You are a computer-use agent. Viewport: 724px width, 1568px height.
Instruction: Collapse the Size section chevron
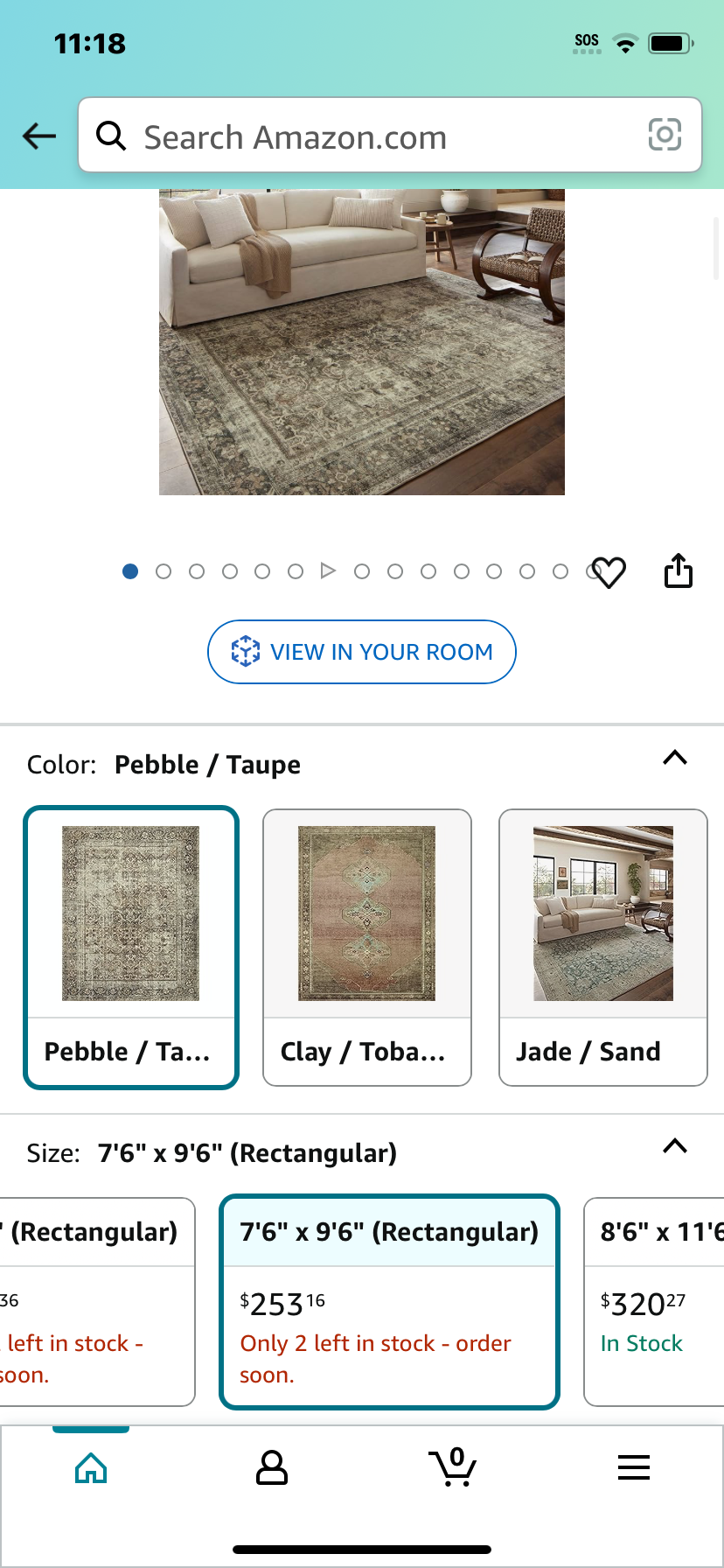[675, 1146]
